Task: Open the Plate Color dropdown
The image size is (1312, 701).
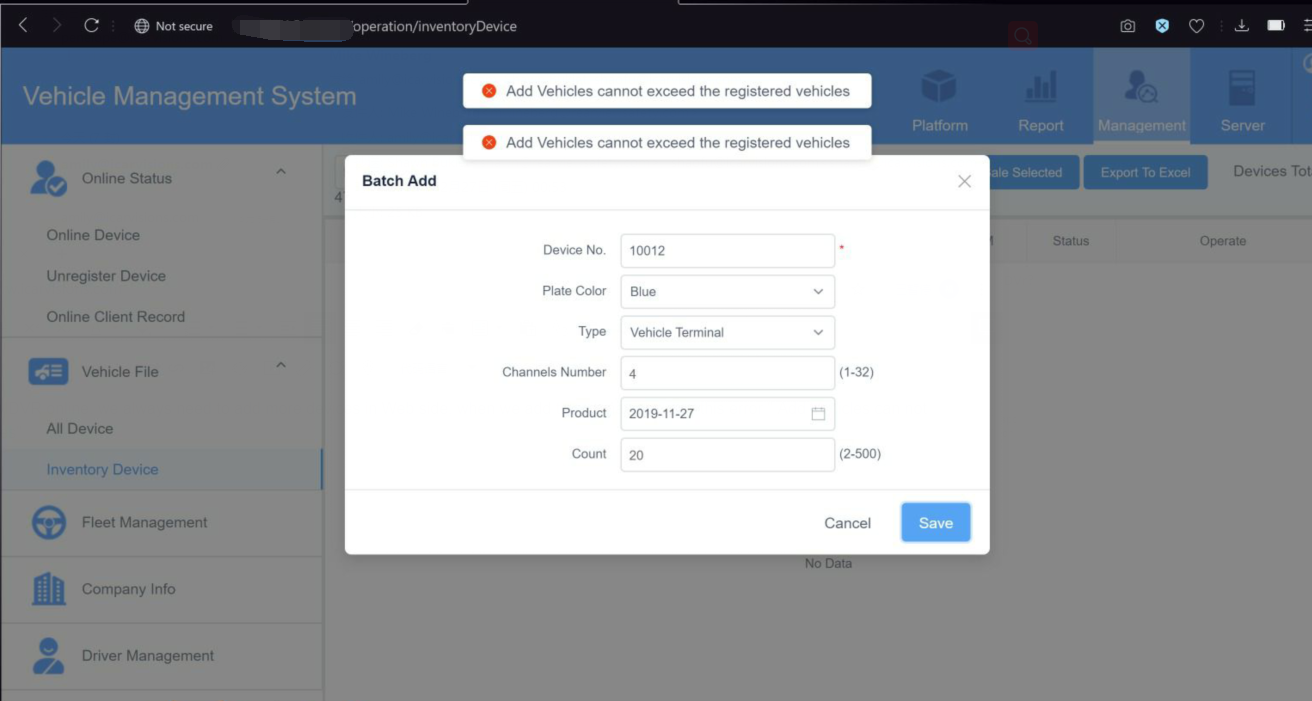Action: pyautogui.click(x=727, y=291)
